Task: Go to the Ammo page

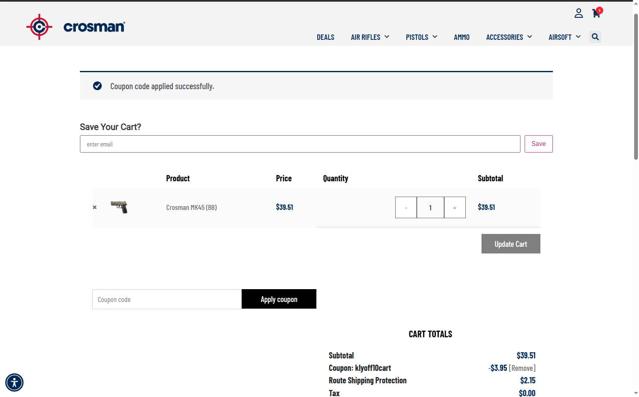Action: pos(461,37)
